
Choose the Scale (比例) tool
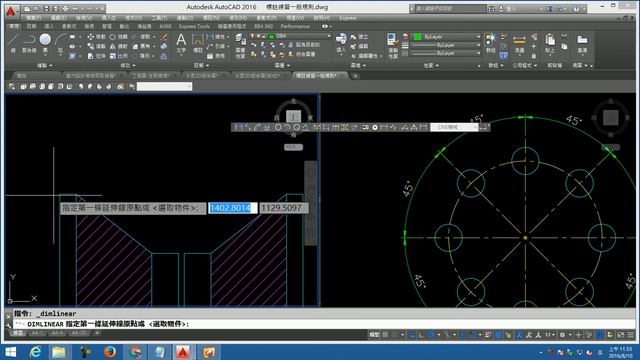(119, 56)
